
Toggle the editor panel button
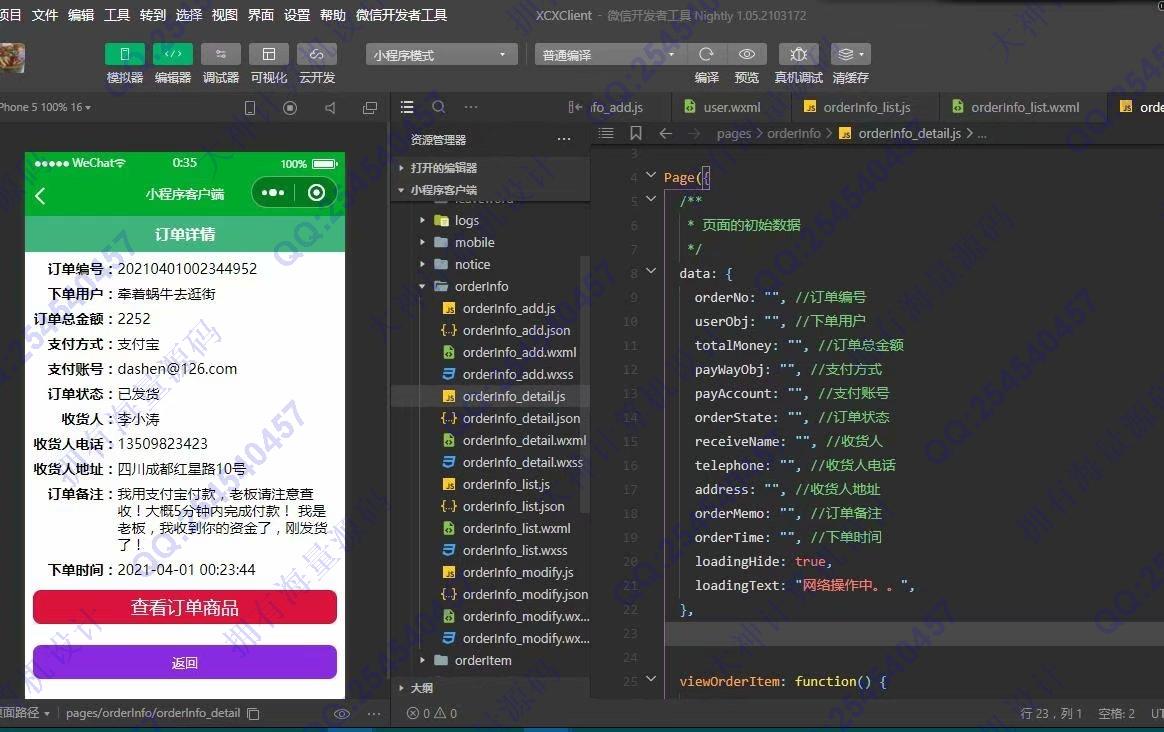[173, 54]
